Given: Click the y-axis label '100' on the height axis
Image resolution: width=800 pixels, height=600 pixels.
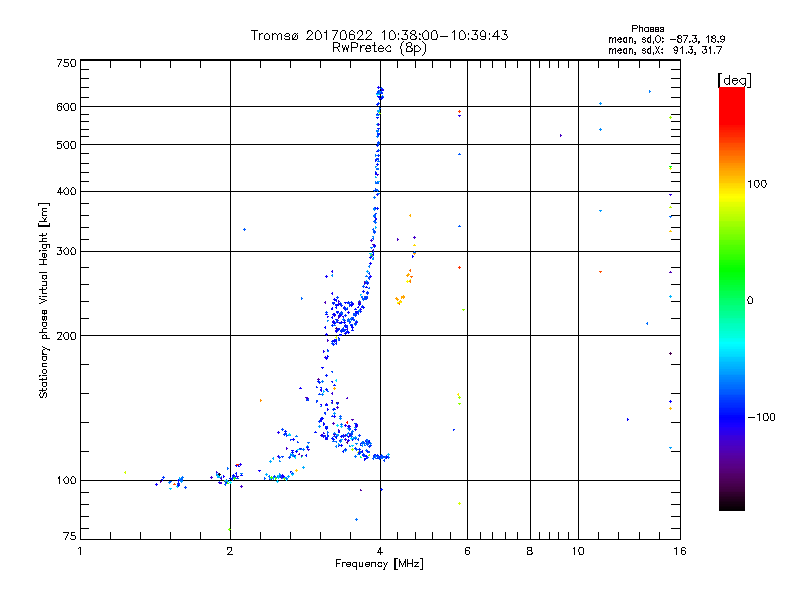Looking at the screenshot, I should 66,481.
